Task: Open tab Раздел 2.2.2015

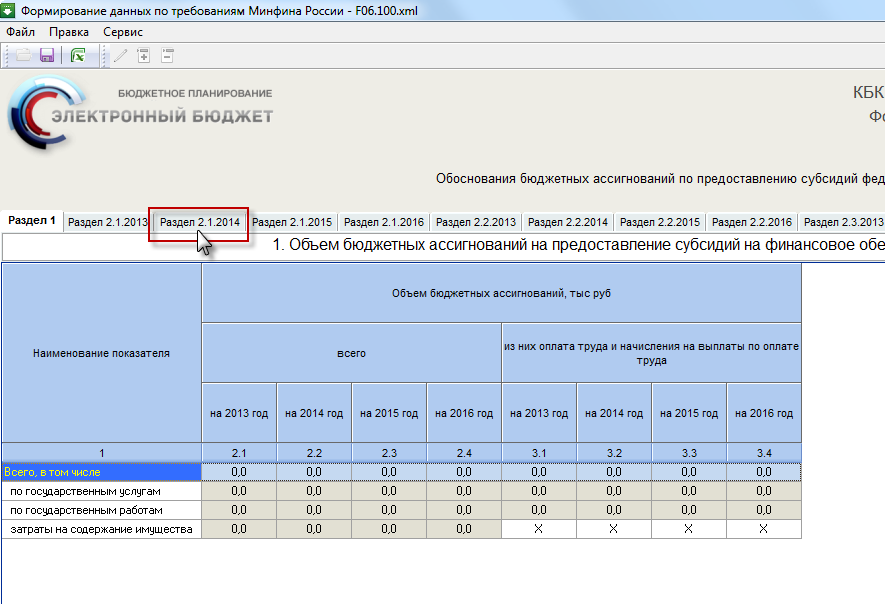Action: 660,222
